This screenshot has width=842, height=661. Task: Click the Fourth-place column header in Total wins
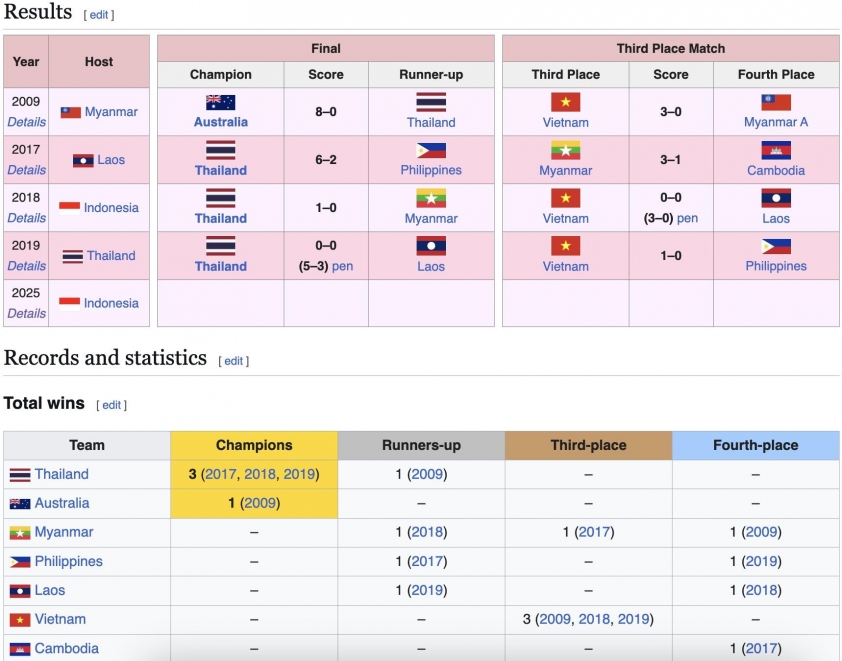pyautogui.click(x=756, y=446)
